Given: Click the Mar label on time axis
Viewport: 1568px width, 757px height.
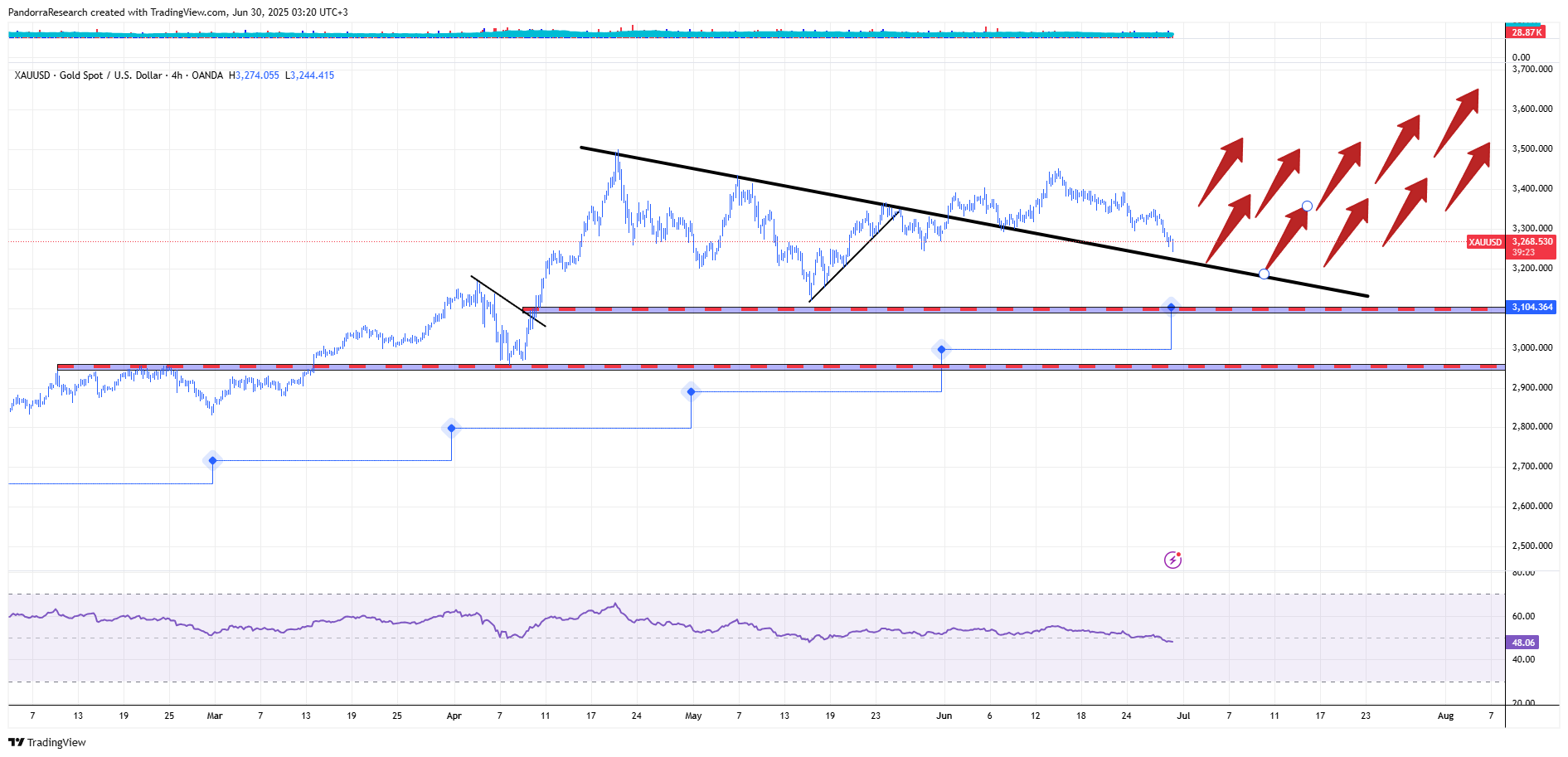Looking at the screenshot, I should tap(215, 716).
